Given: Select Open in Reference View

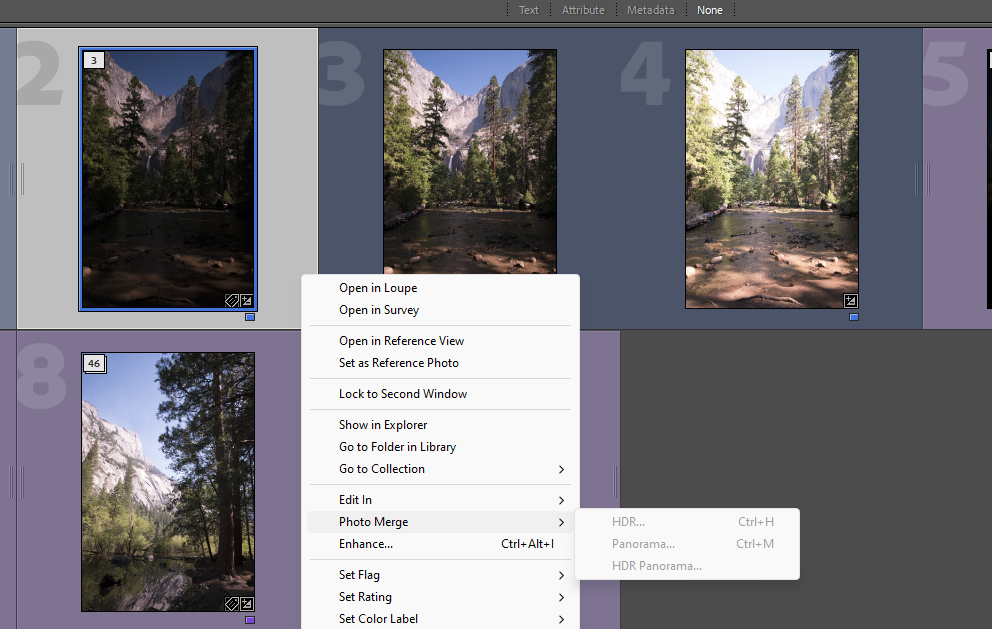Looking at the screenshot, I should point(440,341).
